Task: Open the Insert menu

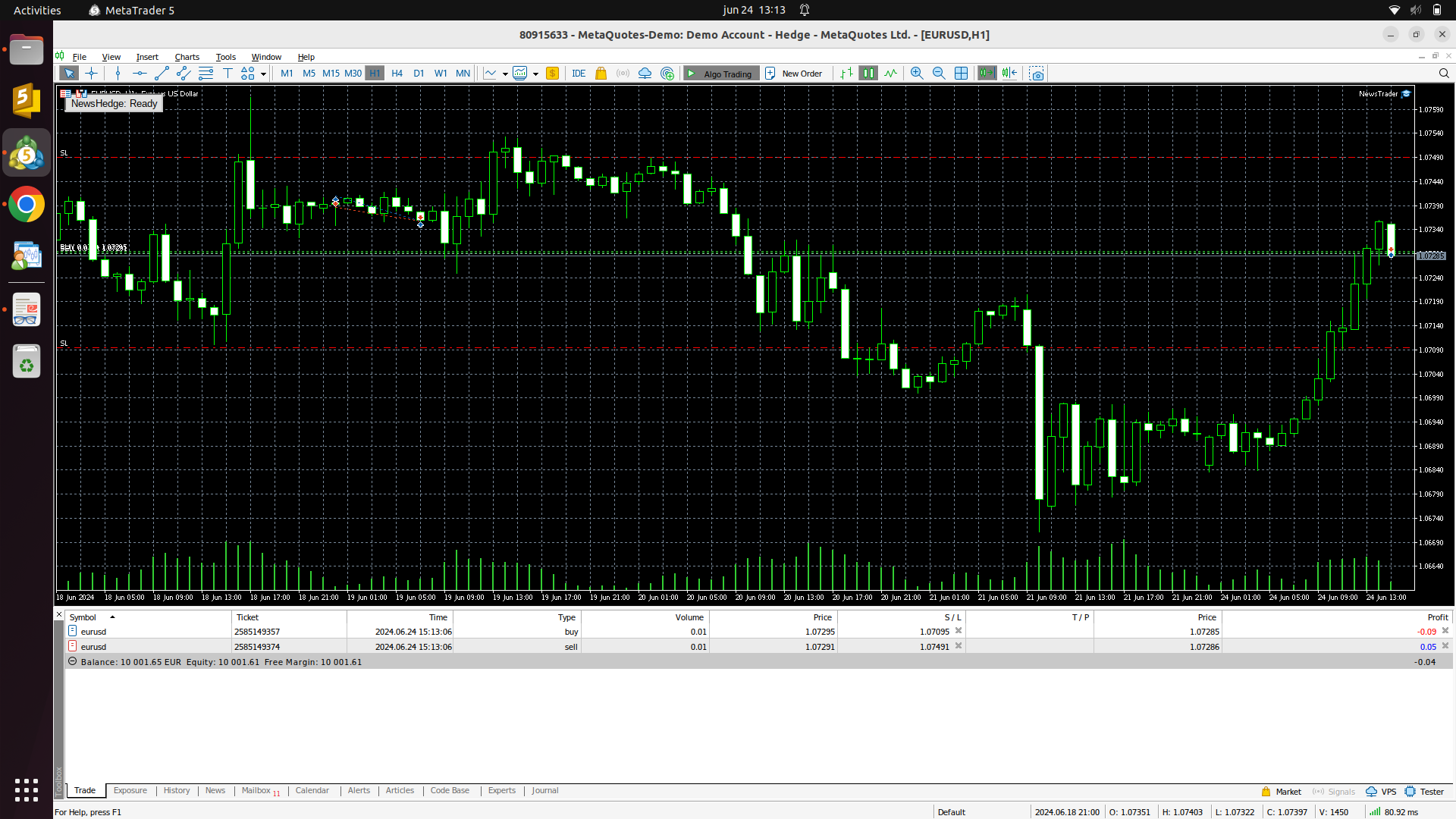Action: (x=147, y=57)
